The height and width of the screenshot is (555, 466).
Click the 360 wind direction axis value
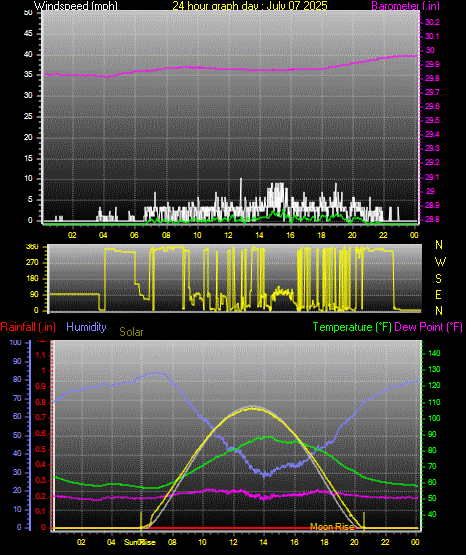point(32,247)
